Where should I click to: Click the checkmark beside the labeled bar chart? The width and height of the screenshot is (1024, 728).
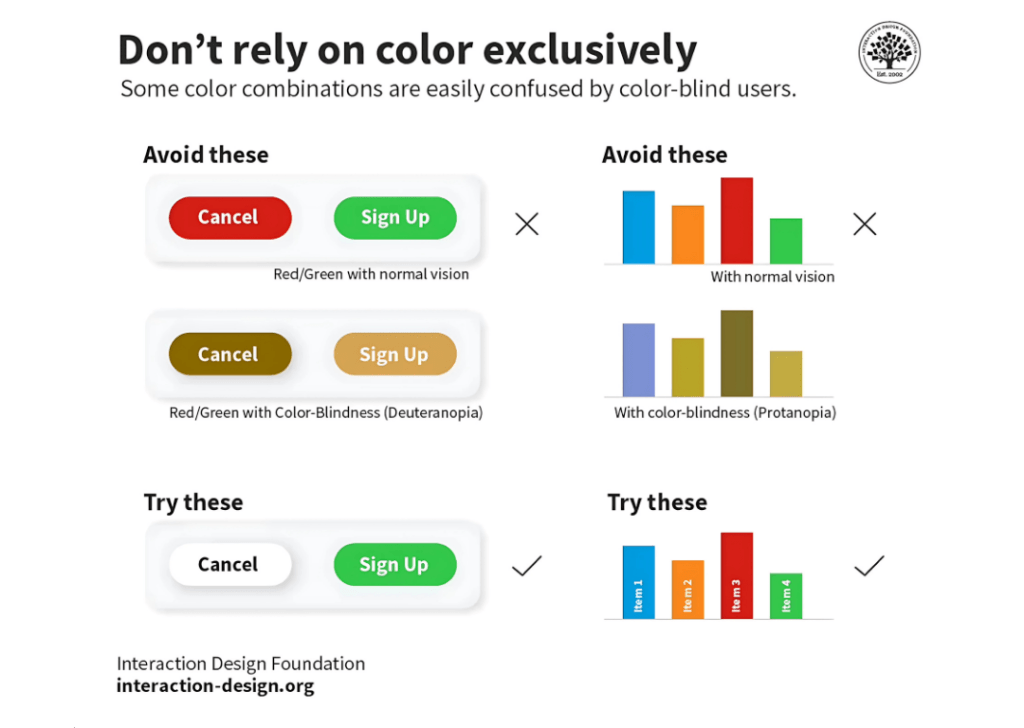[x=869, y=565]
